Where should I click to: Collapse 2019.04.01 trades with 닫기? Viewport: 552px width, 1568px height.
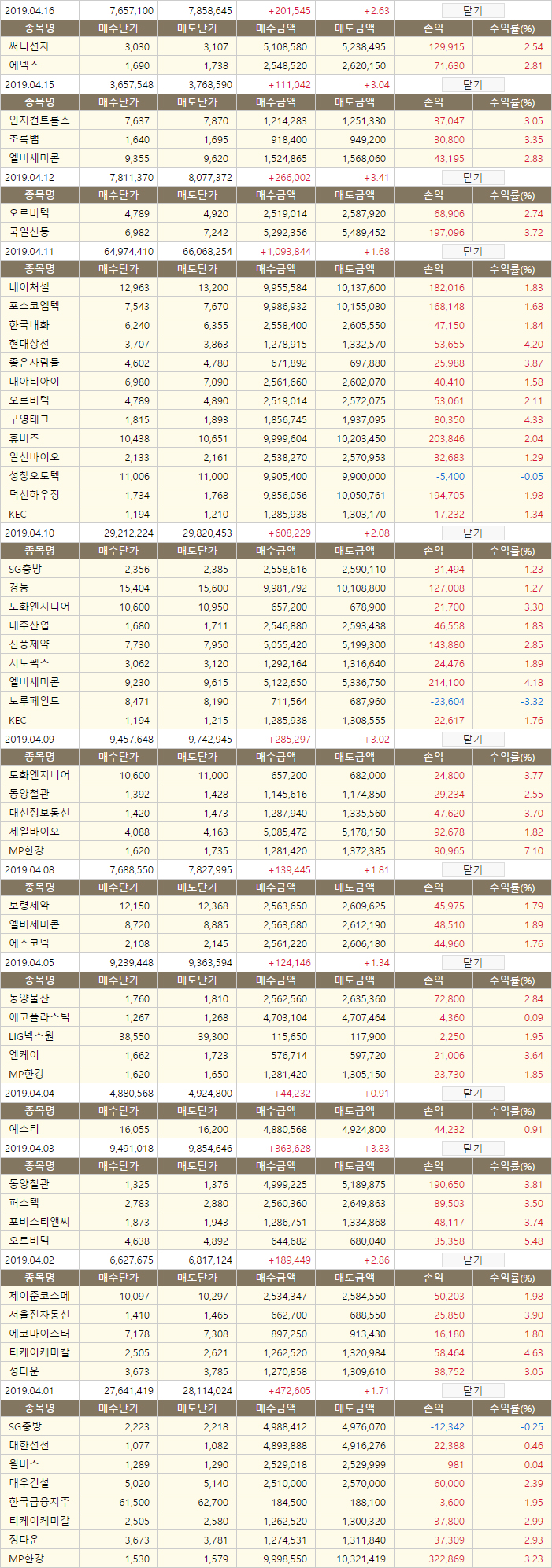click(472, 1391)
